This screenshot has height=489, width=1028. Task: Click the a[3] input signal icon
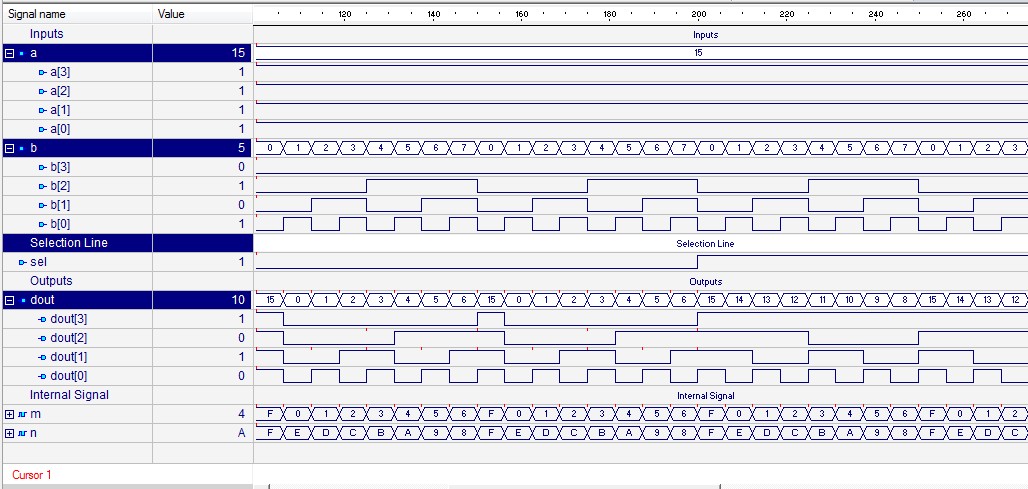pos(43,72)
